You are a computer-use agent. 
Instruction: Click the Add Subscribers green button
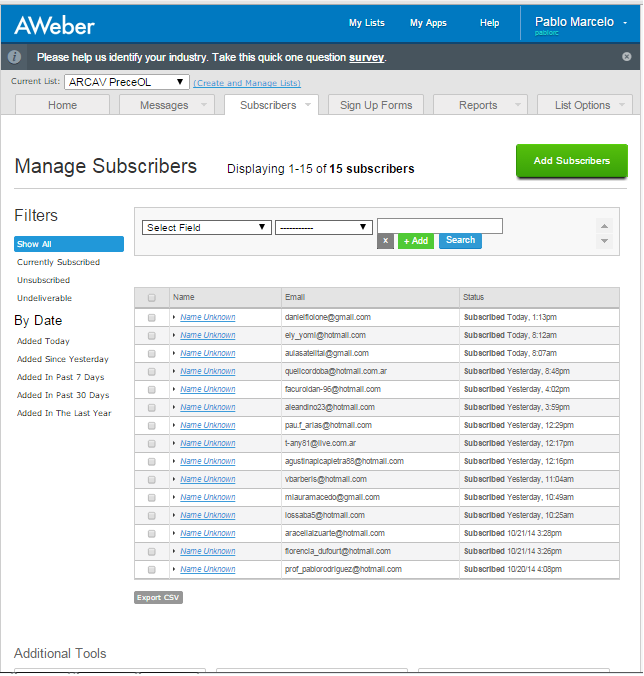[572, 161]
